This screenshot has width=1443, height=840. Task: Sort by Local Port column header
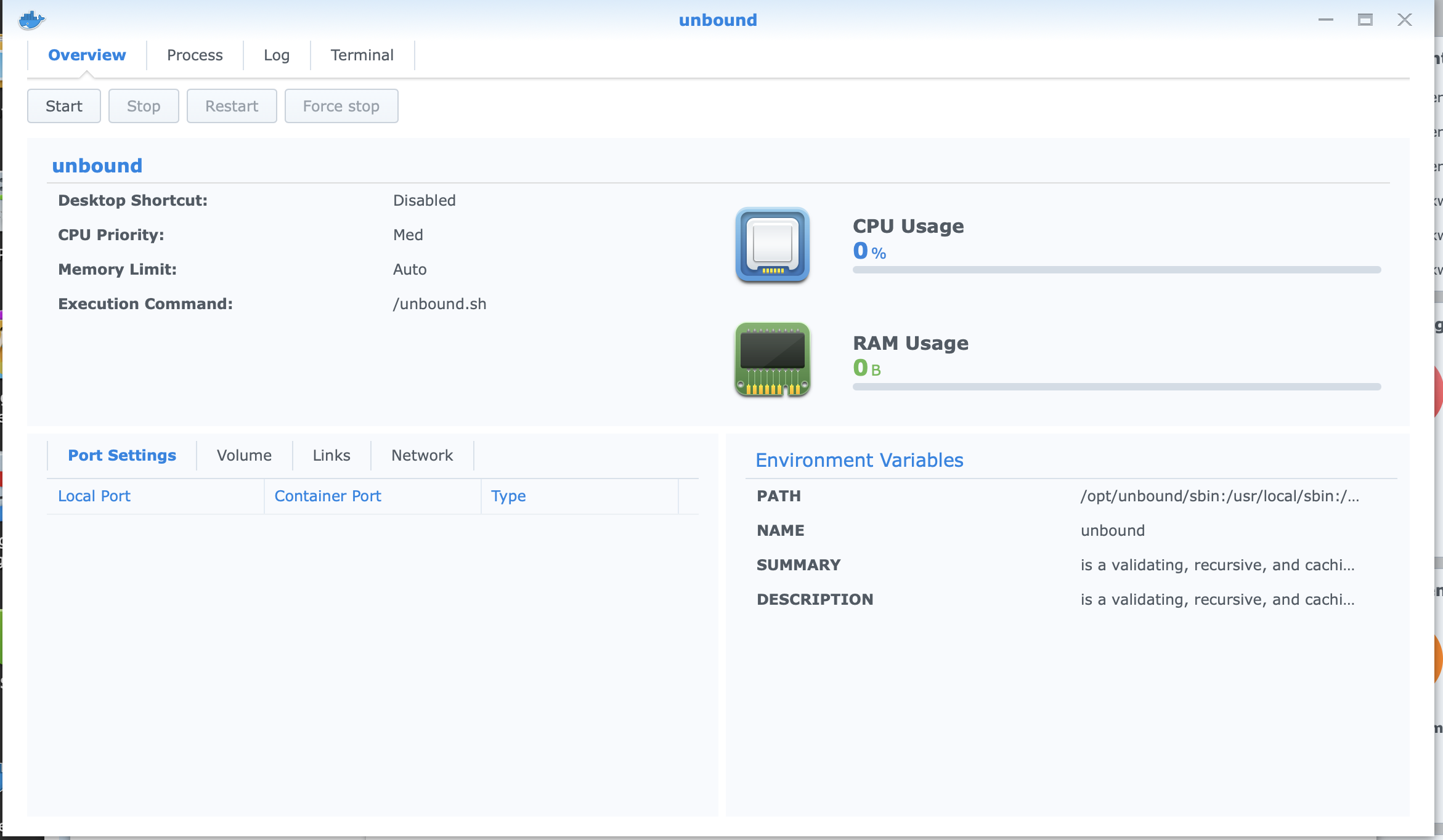pos(94,496)
